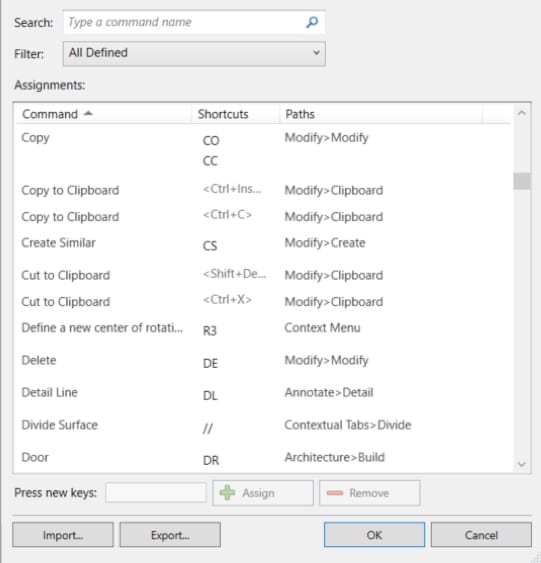This screenshot has width=541, height=563.
Task: Select the DR shortcut cell
Action: pyautogui.click(x=211, y=460)
